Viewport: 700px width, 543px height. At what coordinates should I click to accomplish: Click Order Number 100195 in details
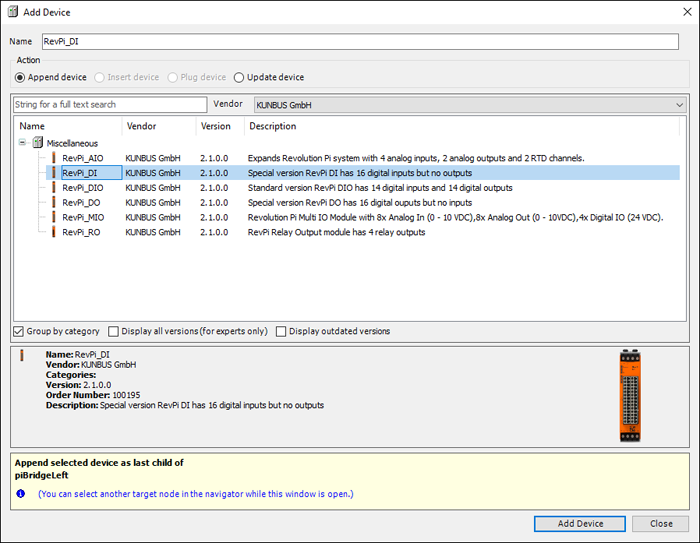pos(93,395)
